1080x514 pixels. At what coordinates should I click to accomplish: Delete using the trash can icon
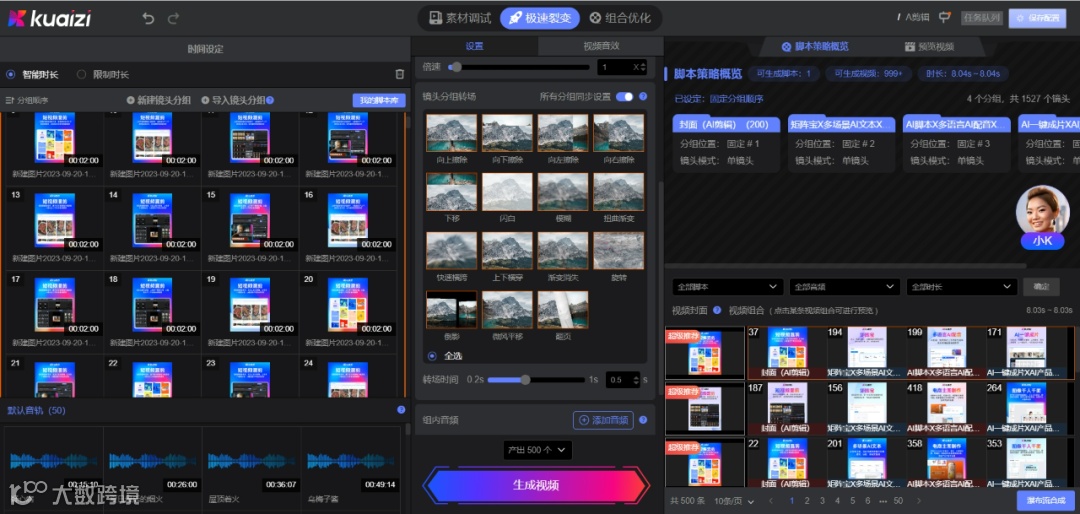[399, 74]
